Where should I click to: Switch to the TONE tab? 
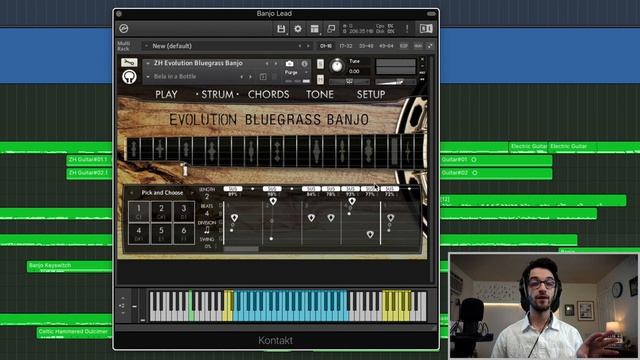[320, 95]
